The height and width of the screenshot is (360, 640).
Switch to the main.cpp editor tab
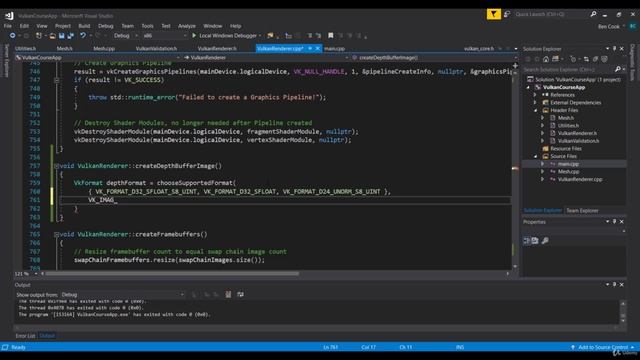[x=335, y=49]
